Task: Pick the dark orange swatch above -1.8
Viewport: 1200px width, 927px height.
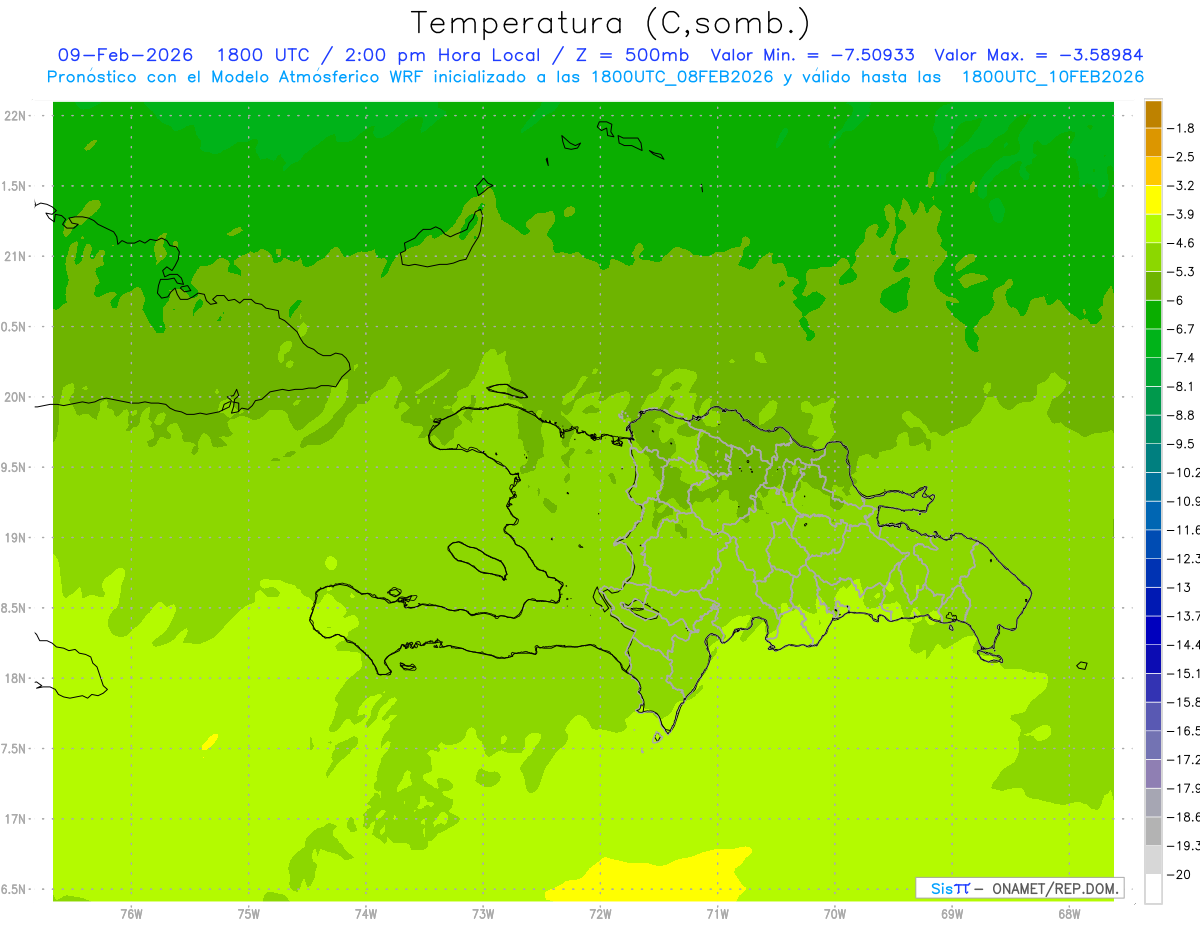Action: click(1153, 114)
